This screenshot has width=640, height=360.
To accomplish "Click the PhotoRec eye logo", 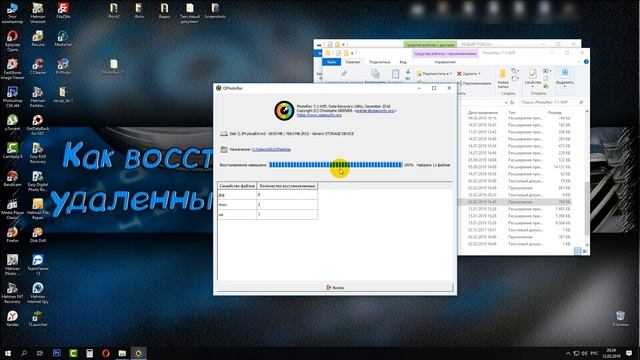I will tap(284, 111).
